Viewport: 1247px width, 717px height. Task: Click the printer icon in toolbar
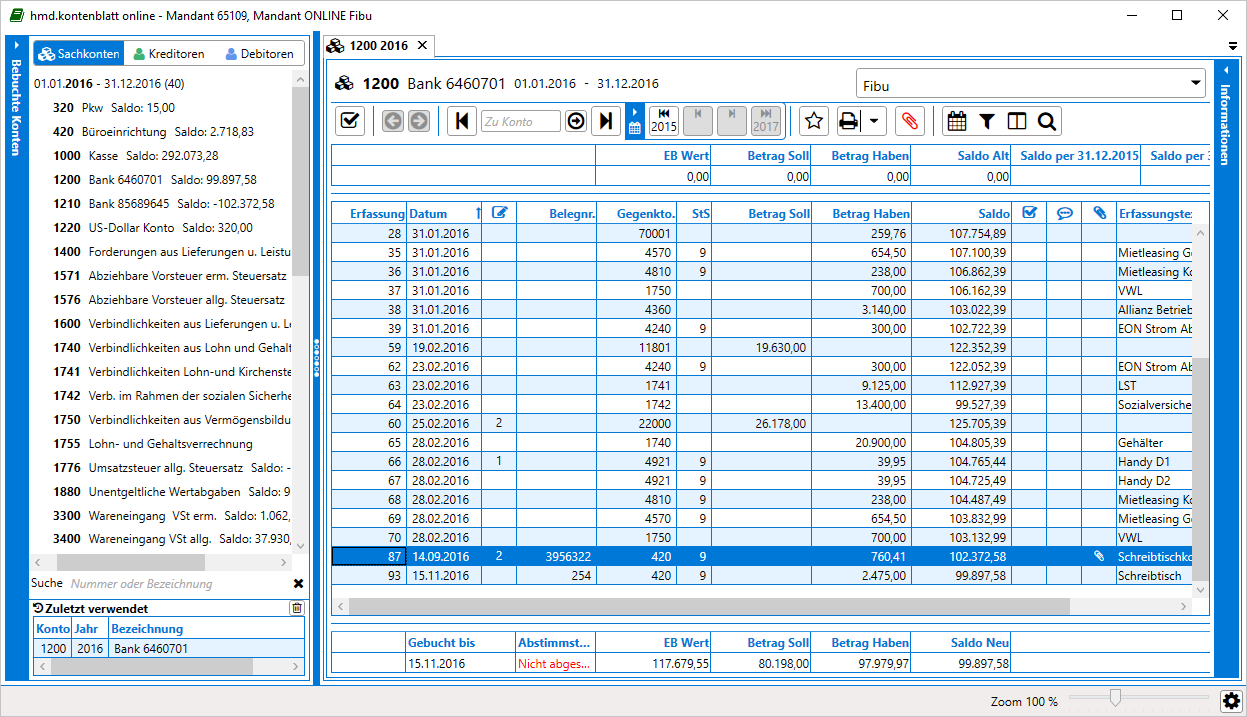coord(848,121)
